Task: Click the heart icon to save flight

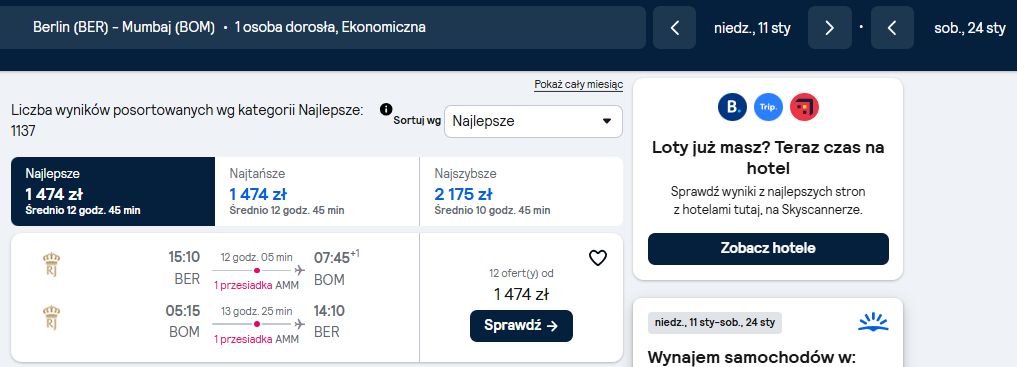Action: pos(597,258)
